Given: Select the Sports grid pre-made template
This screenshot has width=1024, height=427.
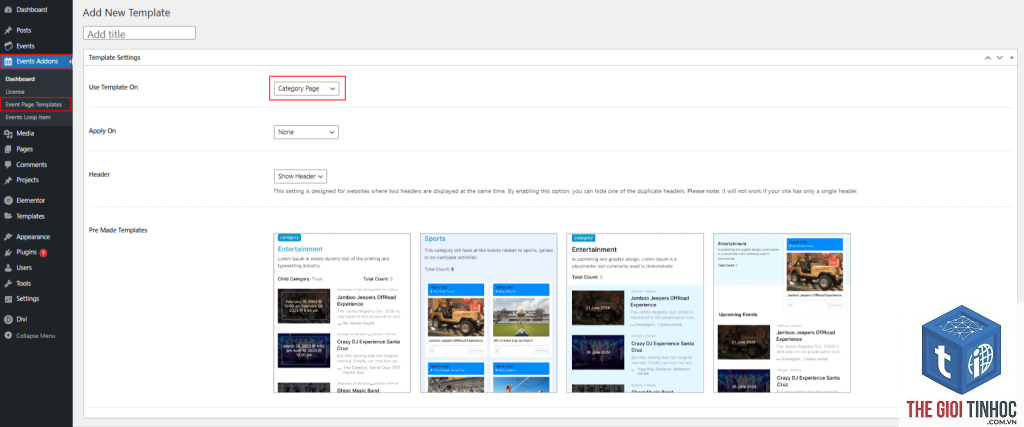Looking at the screenshot, I should (488, 313).
